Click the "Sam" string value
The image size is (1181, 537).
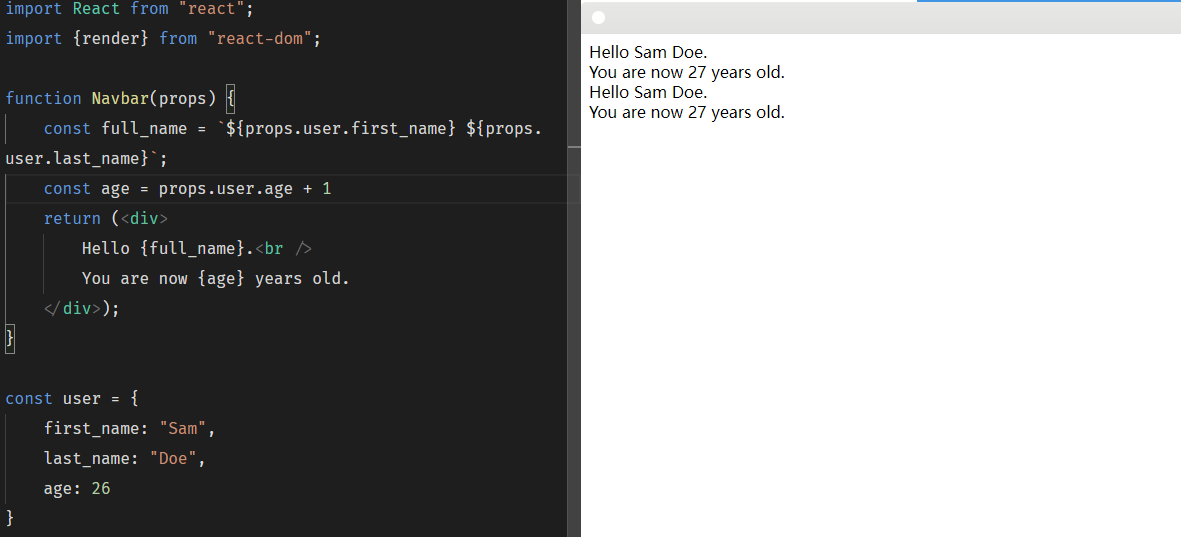click(x=183, y=428)
